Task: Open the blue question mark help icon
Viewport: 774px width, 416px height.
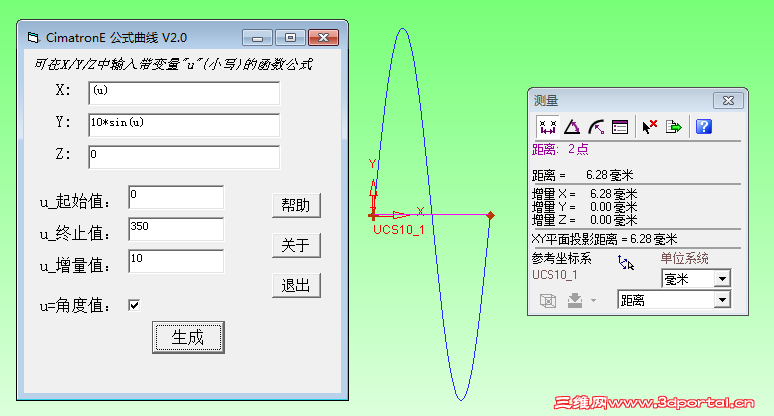Action: [703, 127]
